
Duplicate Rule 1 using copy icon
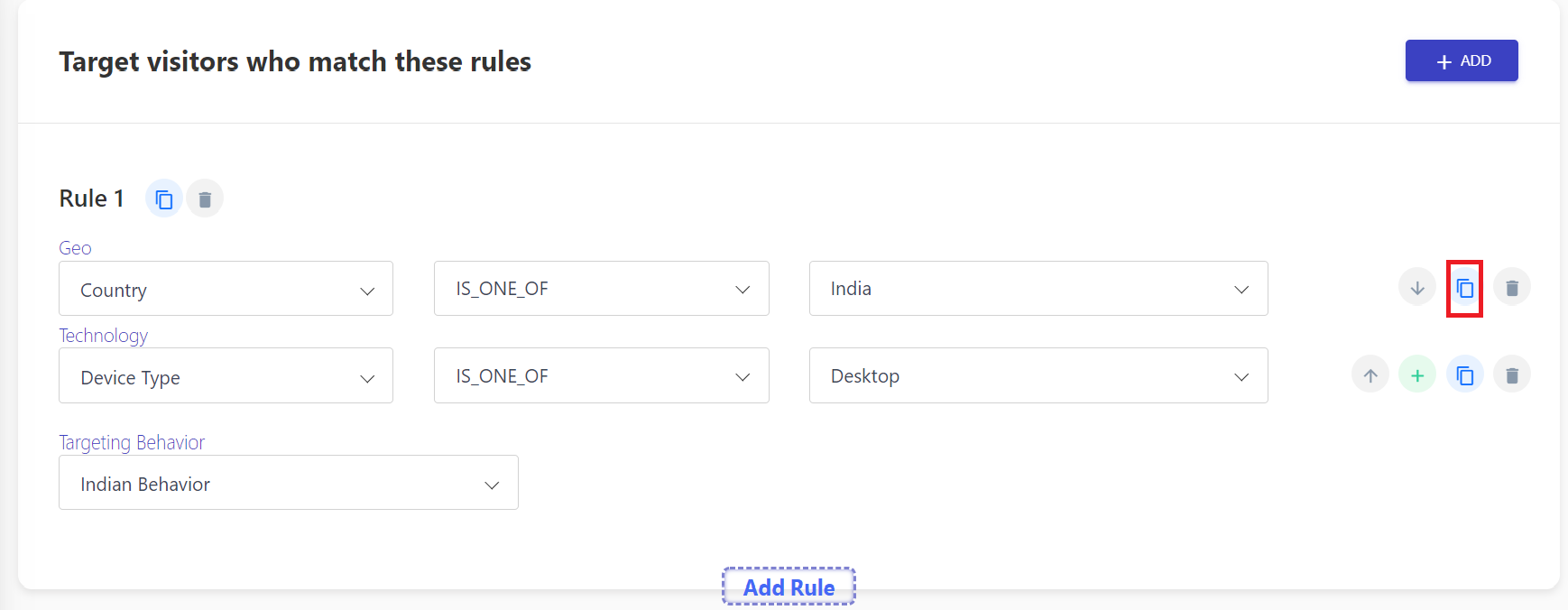(164, 199)
